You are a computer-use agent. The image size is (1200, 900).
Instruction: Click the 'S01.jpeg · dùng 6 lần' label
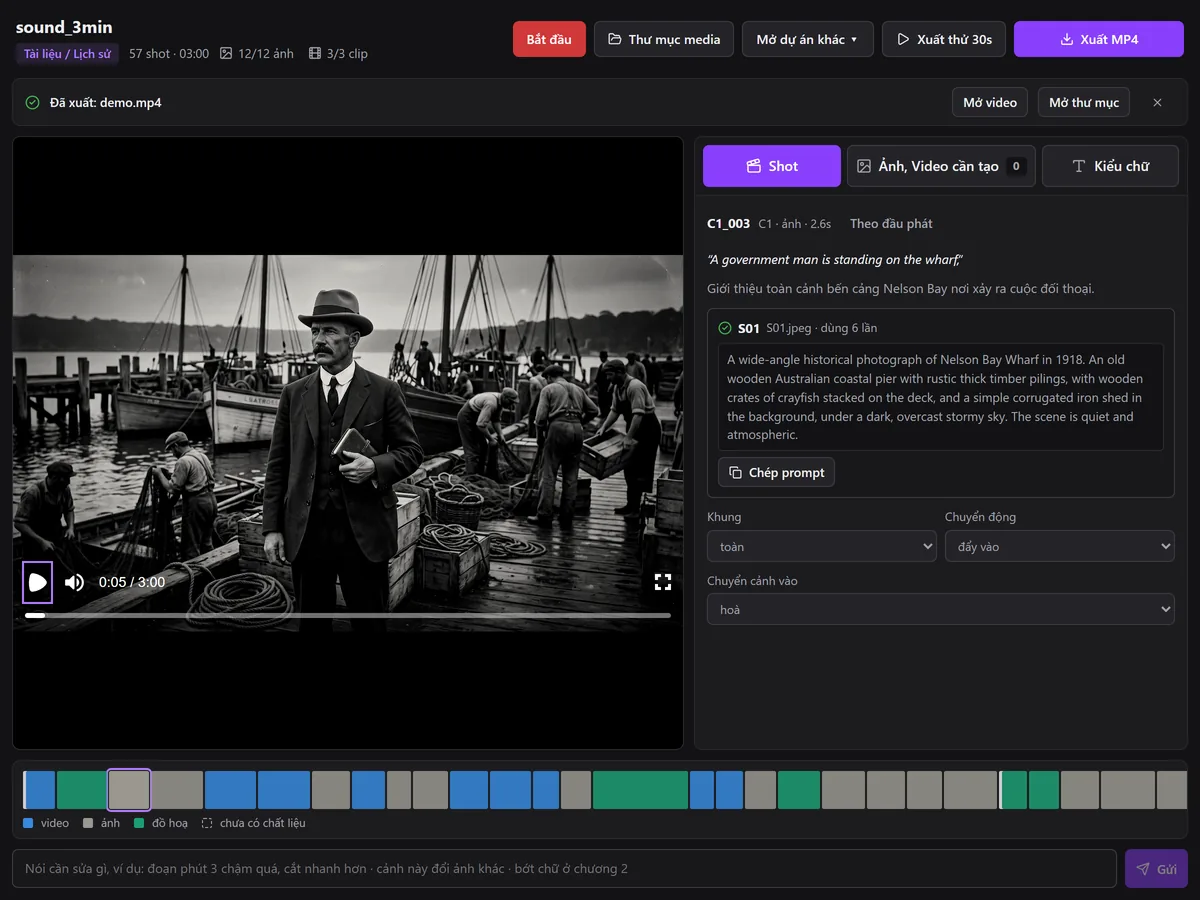(x=821, y=328)
